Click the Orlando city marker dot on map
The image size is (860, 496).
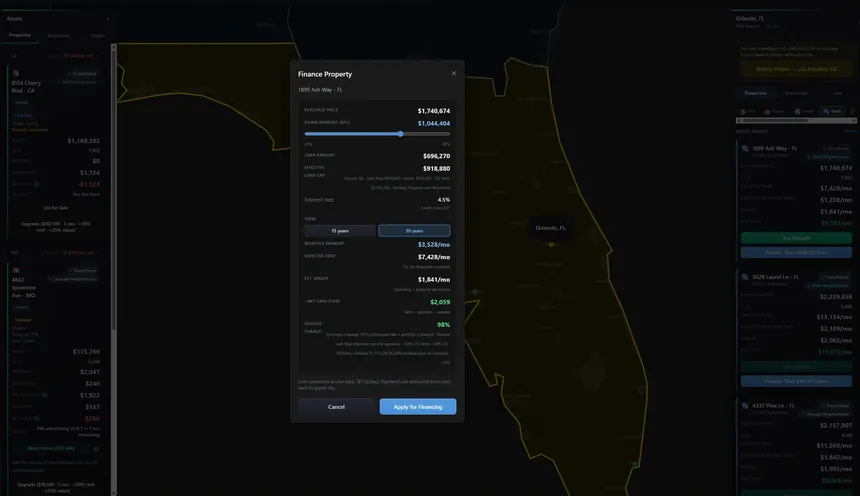click(551, 245)
